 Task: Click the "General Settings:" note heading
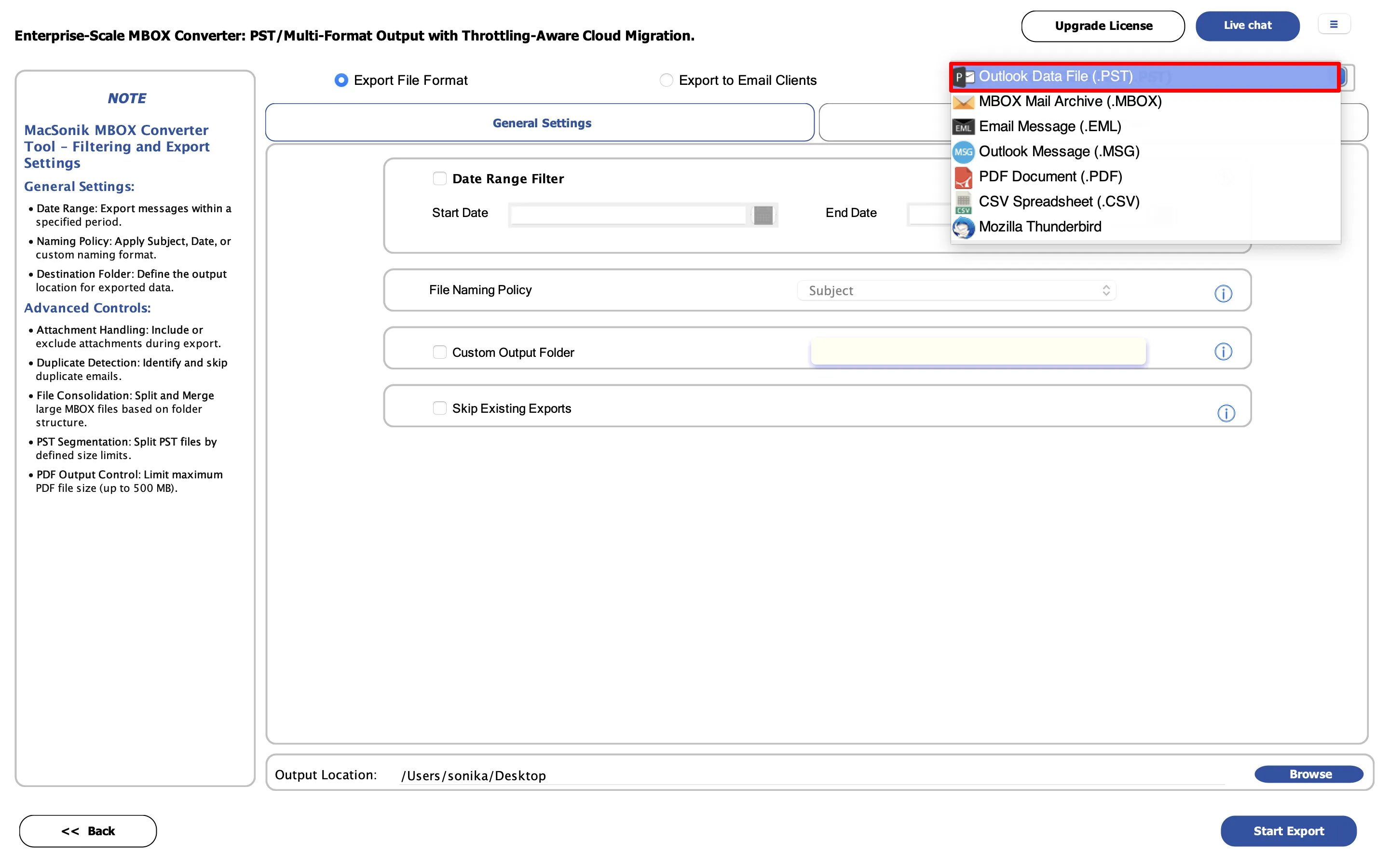click(79, 187)
